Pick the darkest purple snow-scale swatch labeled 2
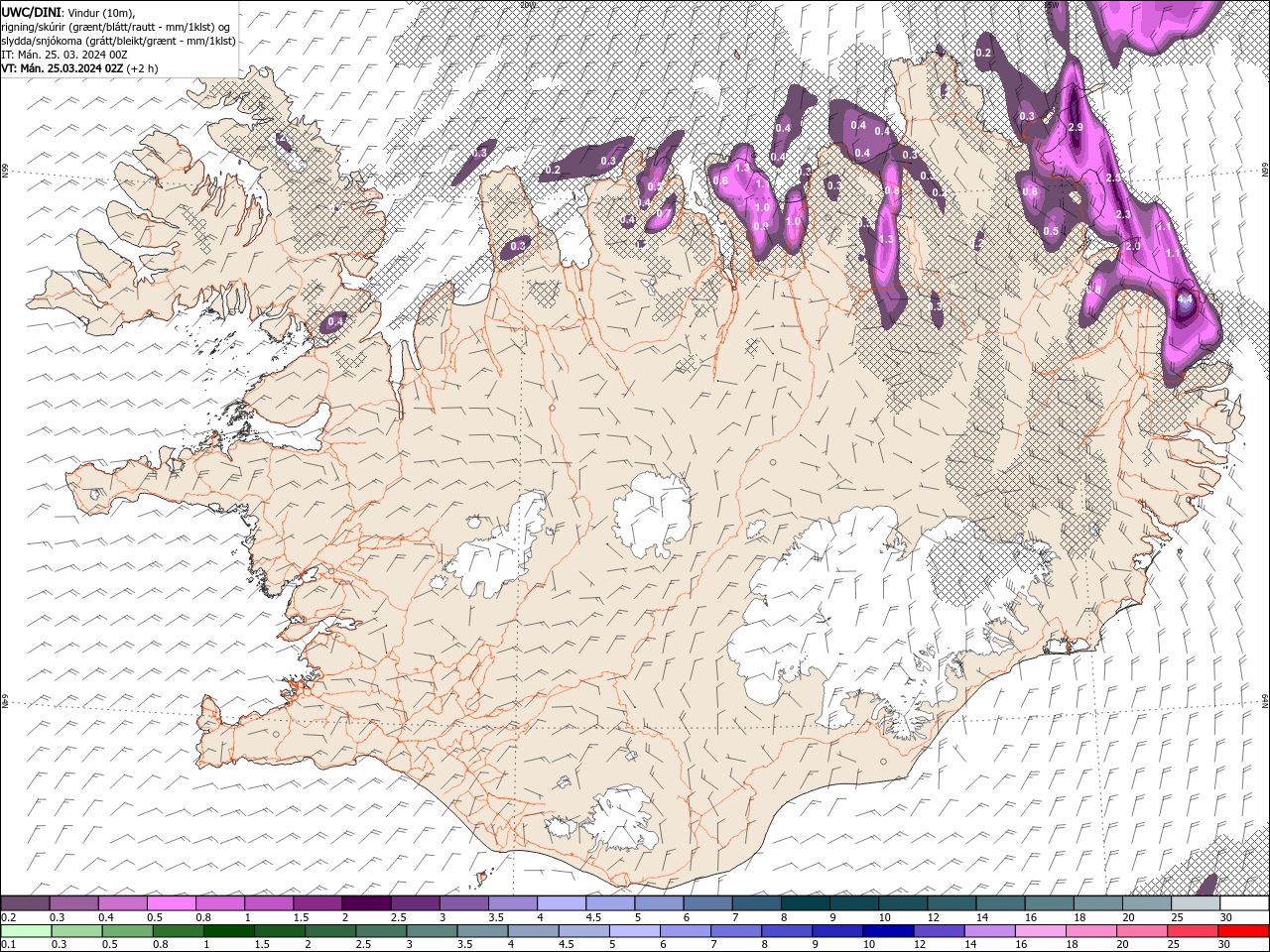 pyautogui.click(x=366, y=903)
